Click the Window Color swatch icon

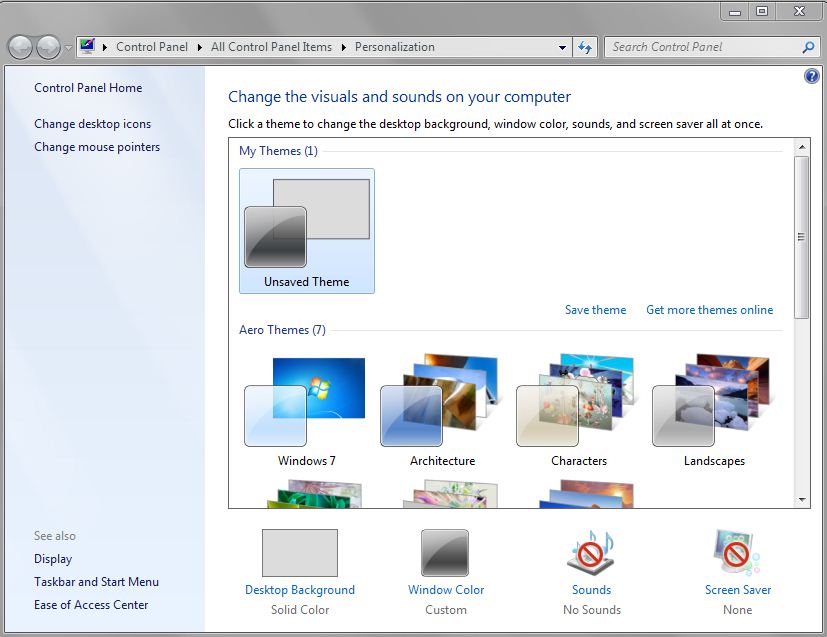[445, 553]
